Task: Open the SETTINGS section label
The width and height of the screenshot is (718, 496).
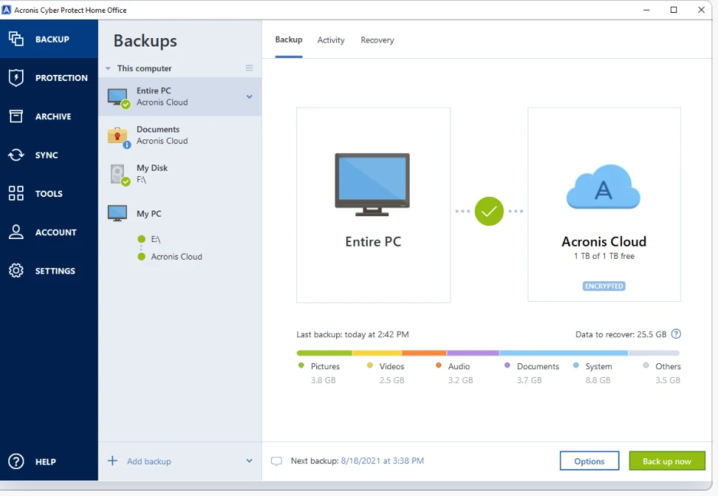Action: point(55,271)
